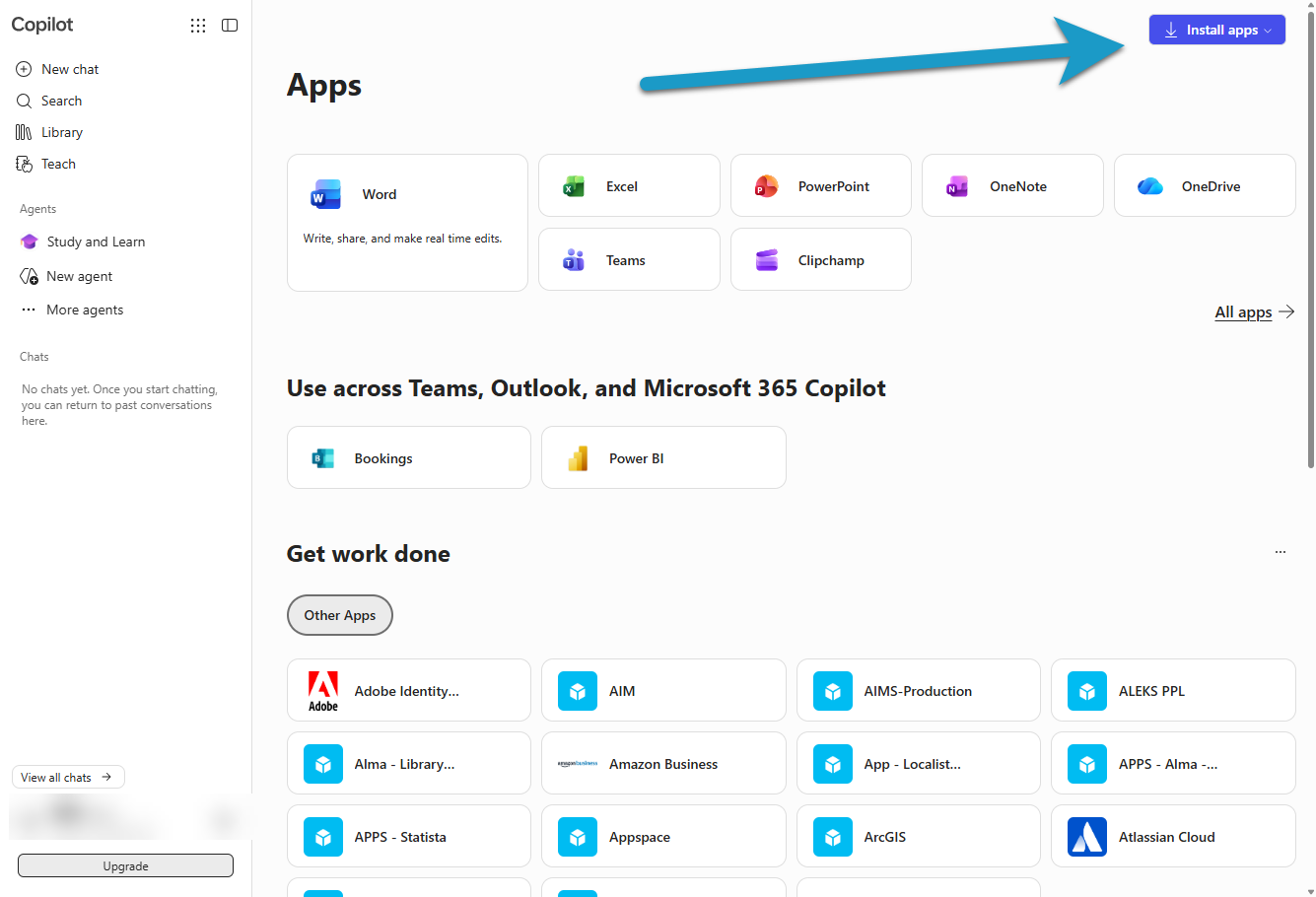
Task: Open Teach in sidebar
Action: 58,164
